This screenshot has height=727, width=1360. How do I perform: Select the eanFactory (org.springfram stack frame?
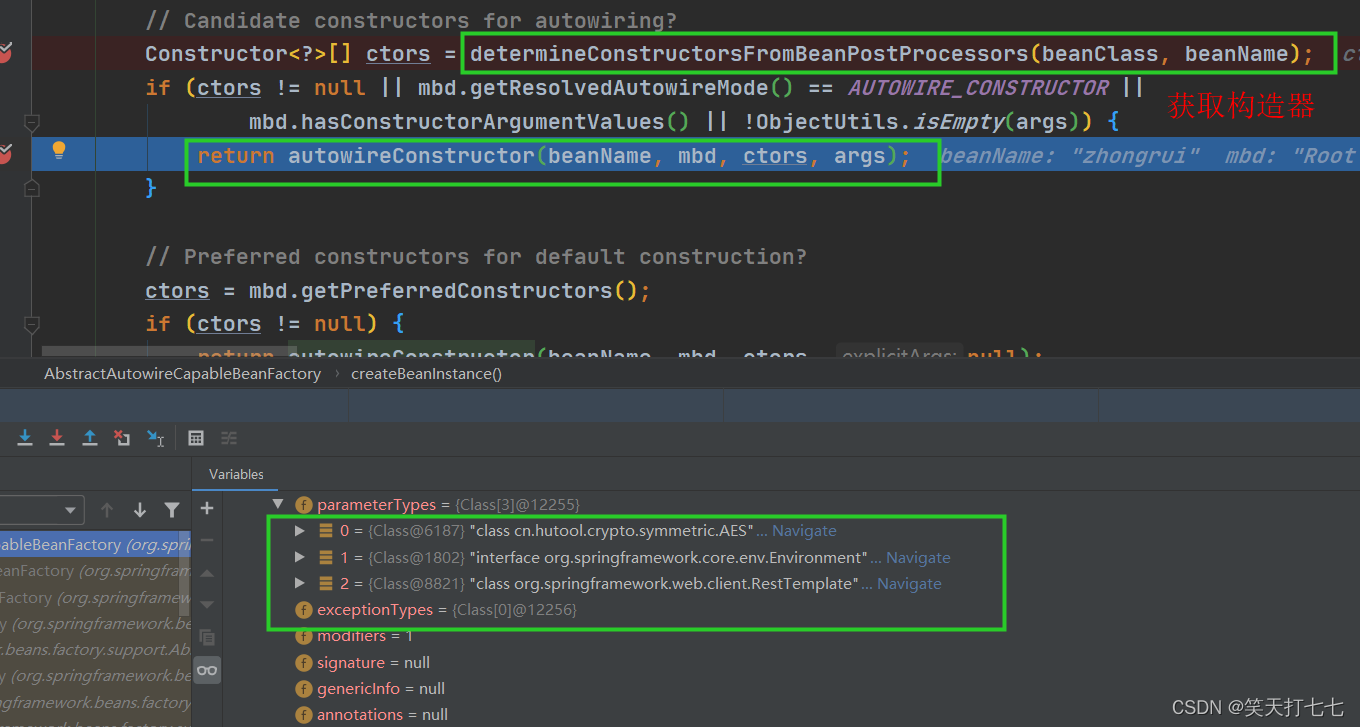coord(95,571)
